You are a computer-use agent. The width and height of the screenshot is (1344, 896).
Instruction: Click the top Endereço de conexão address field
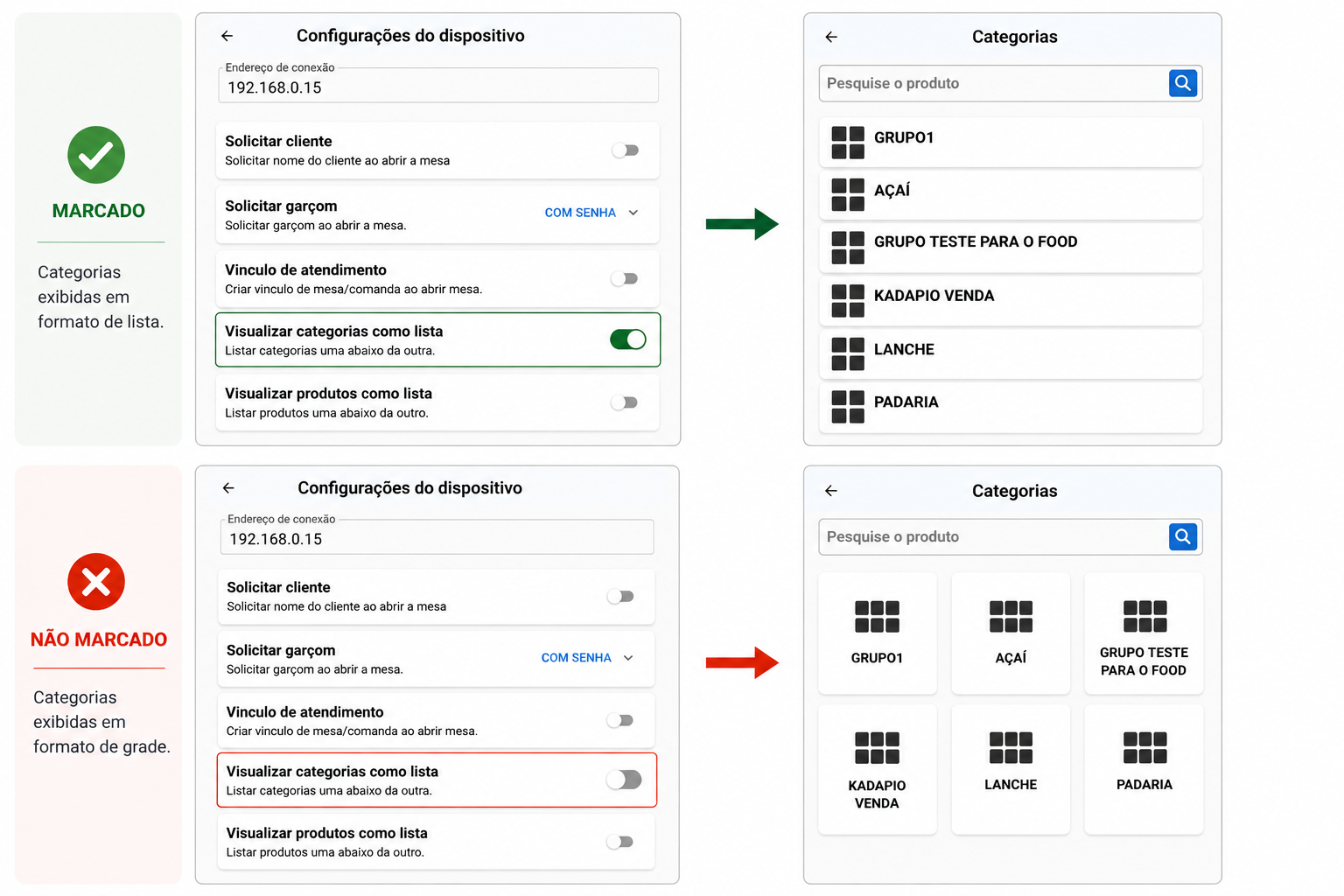click(x=437, y=86)
